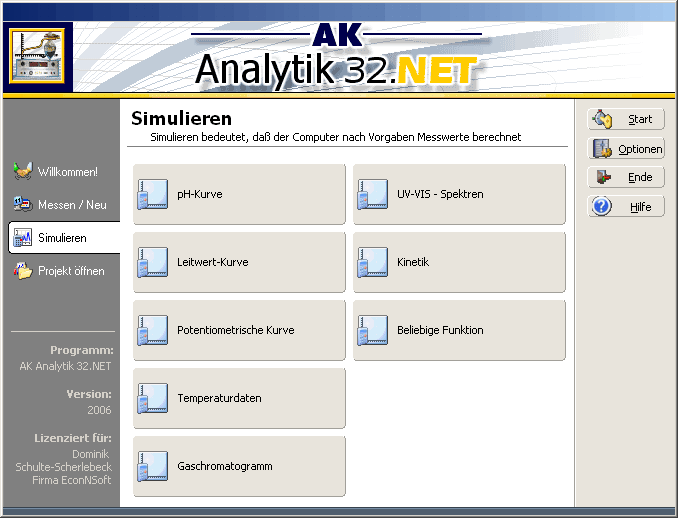Click the 'Version:' label in sidebar
Viewport: 678px width, 518px height.
pyautogui.click(x=89, y=394)
